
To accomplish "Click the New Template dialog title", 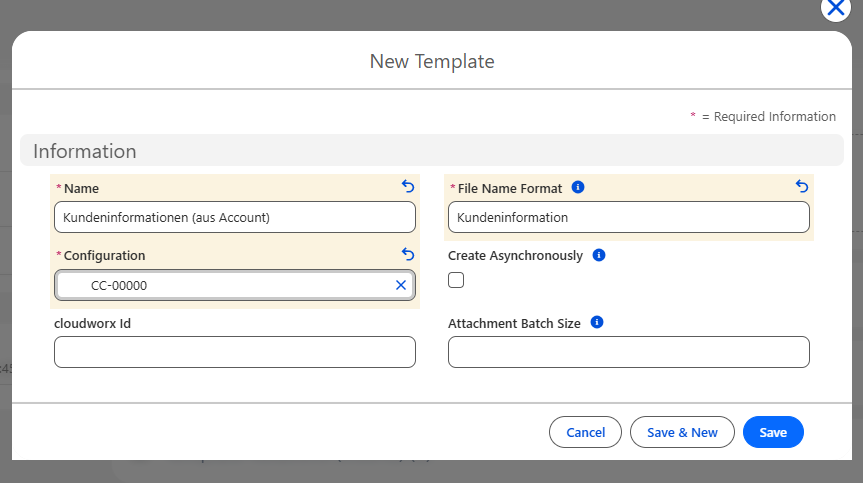I will pyautogui.click(x=432, y=61).
